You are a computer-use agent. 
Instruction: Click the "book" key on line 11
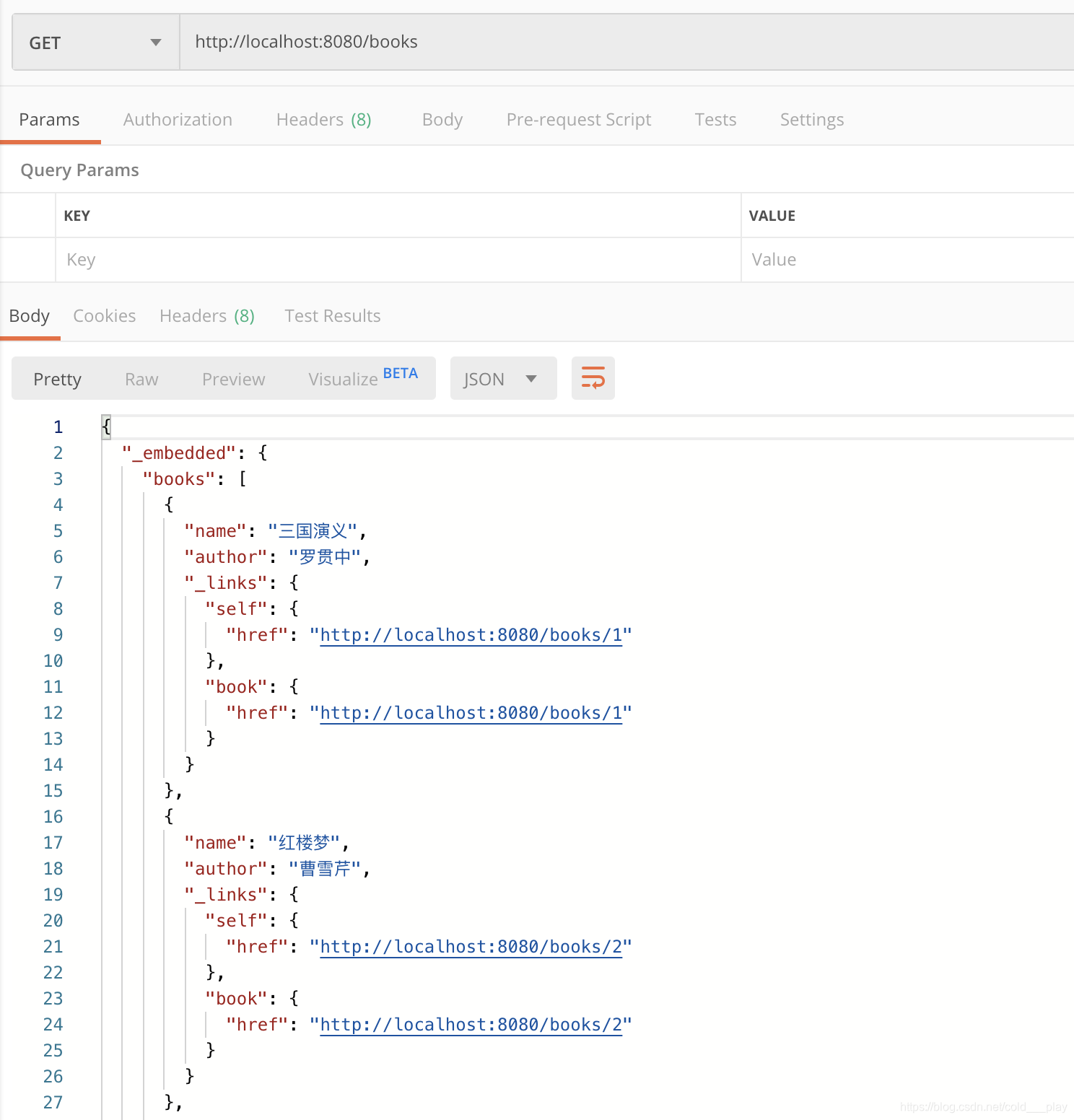tap(237, 687)
